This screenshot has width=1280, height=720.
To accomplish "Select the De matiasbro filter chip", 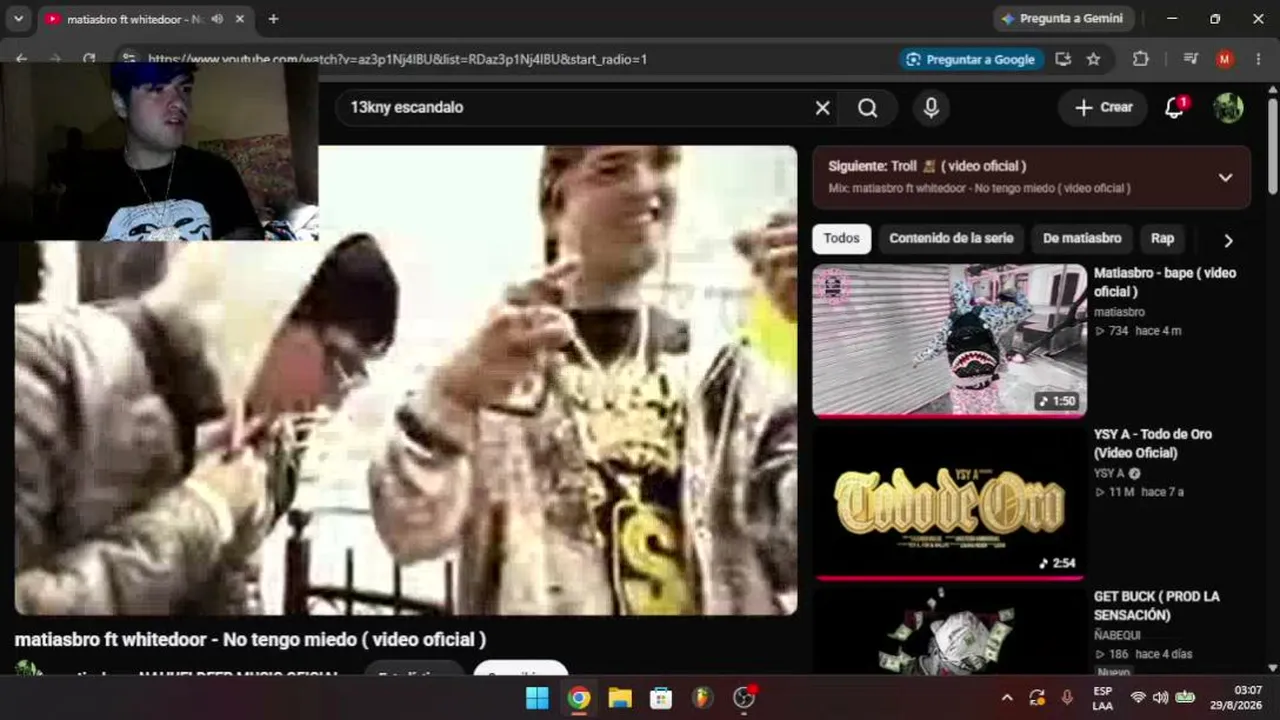I will point(1082,238).
